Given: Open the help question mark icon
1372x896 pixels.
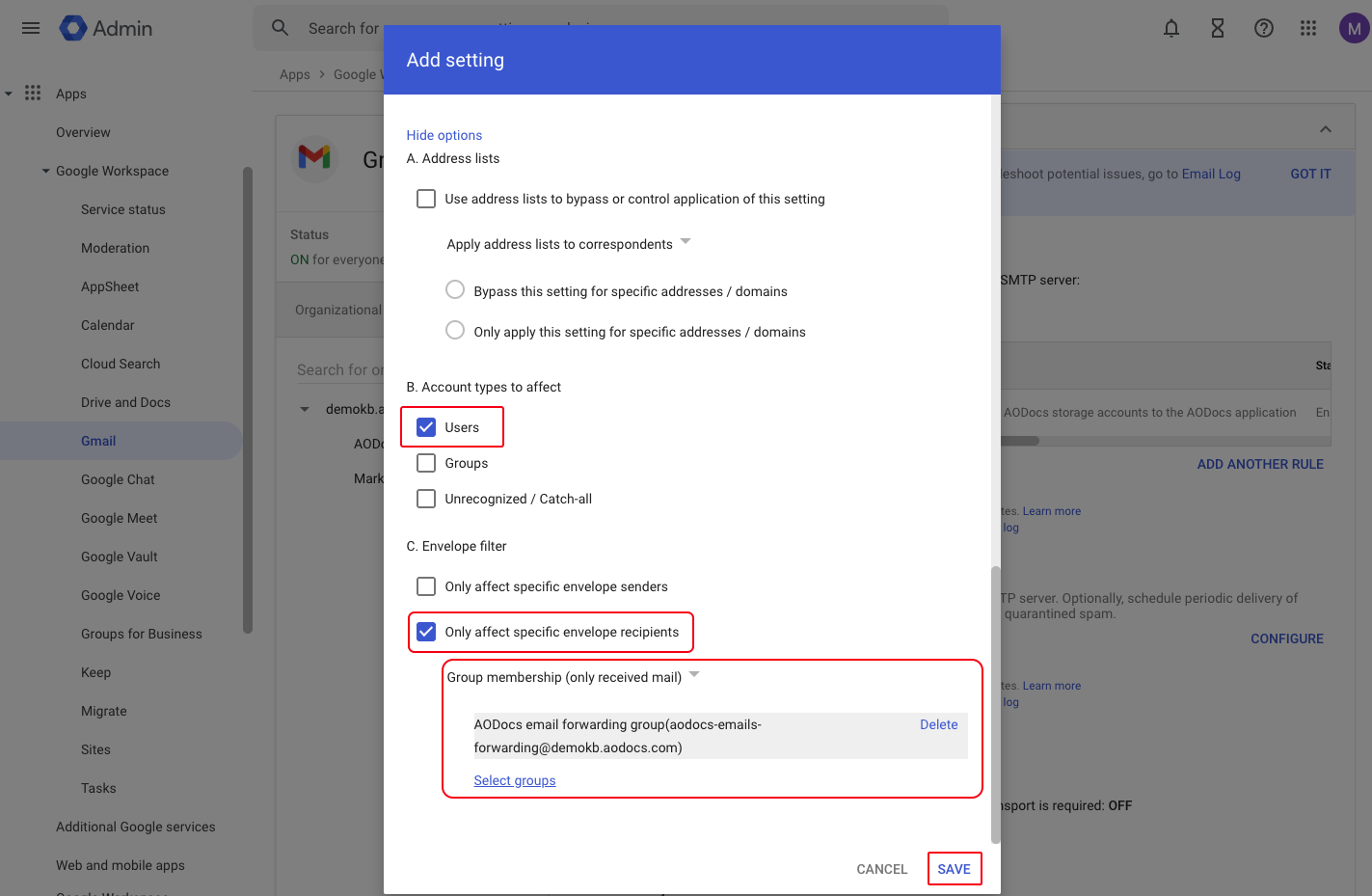Looking at the screenshot, I should pyautogui.click(x=1264, y=28).
